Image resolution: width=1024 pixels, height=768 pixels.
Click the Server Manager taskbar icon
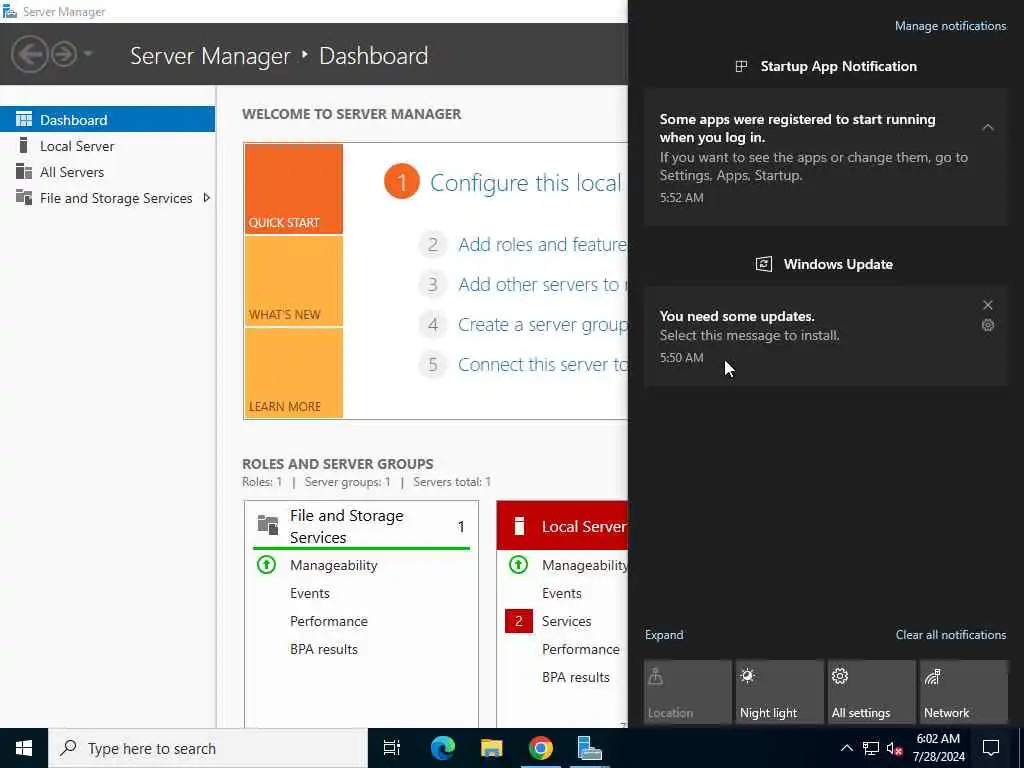pyautogui.click(x=590, y=748)
